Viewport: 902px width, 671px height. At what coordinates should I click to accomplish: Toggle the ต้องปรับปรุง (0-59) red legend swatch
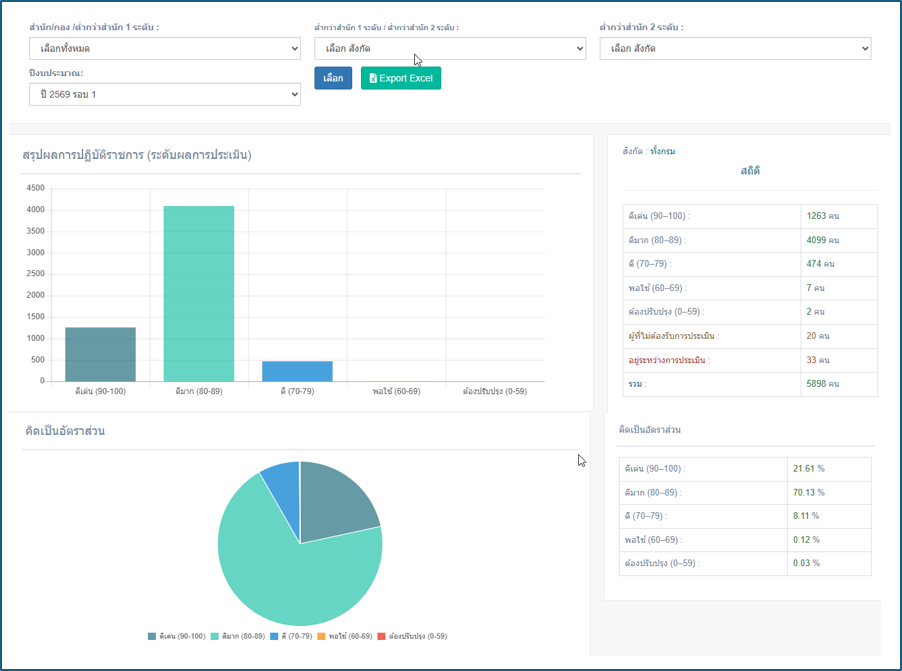(381, 636)
